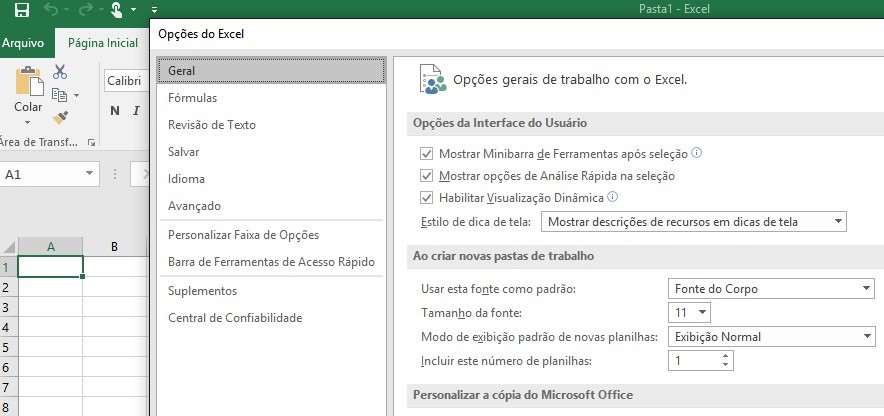Image resolution: width=884 pixels, height=416 pixels.
Task: Decrease the number of planilhas spinner
Action: coord(726,365)
